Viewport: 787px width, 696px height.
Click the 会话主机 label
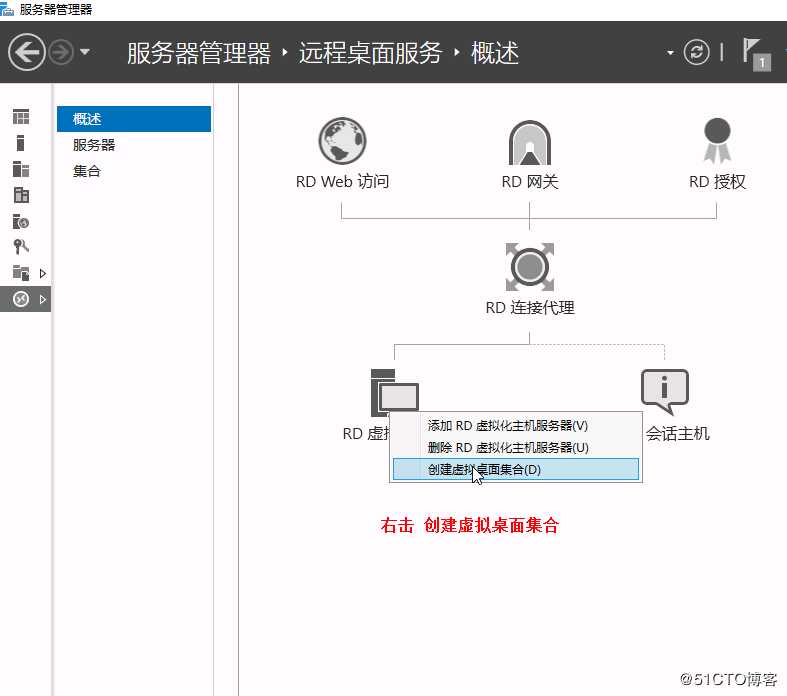point(678,434)
